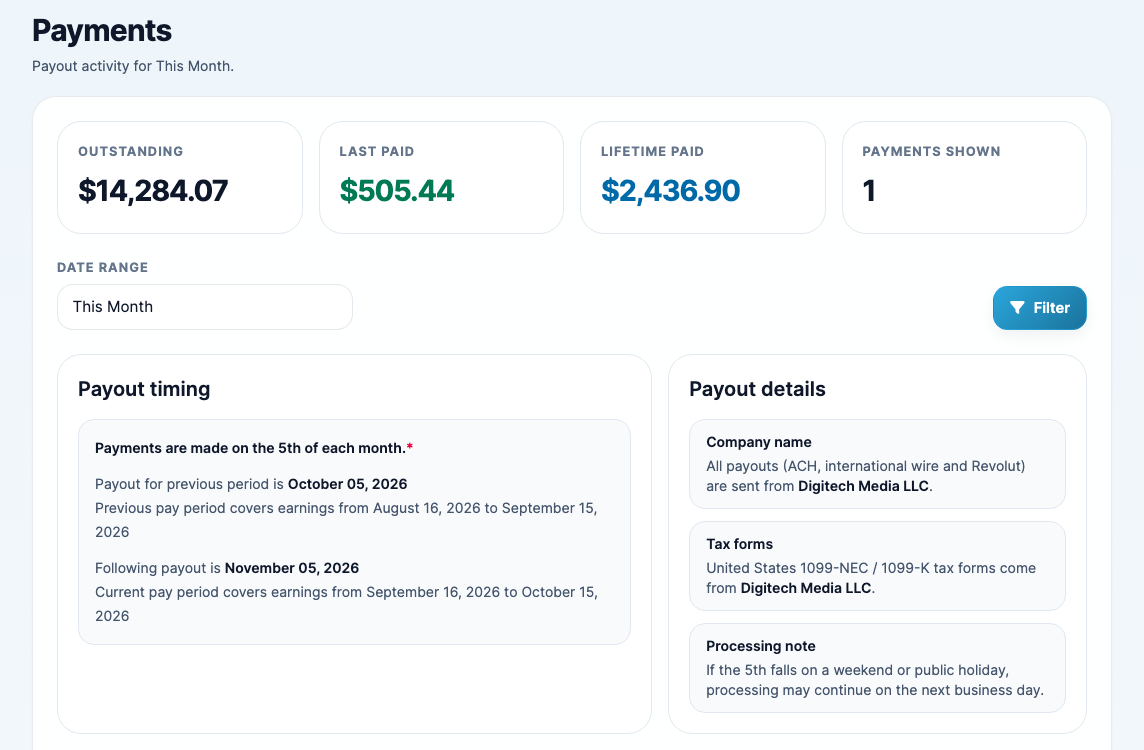
Task: Click the LIFETIME PAID label
Action: (x=652, y=152)
